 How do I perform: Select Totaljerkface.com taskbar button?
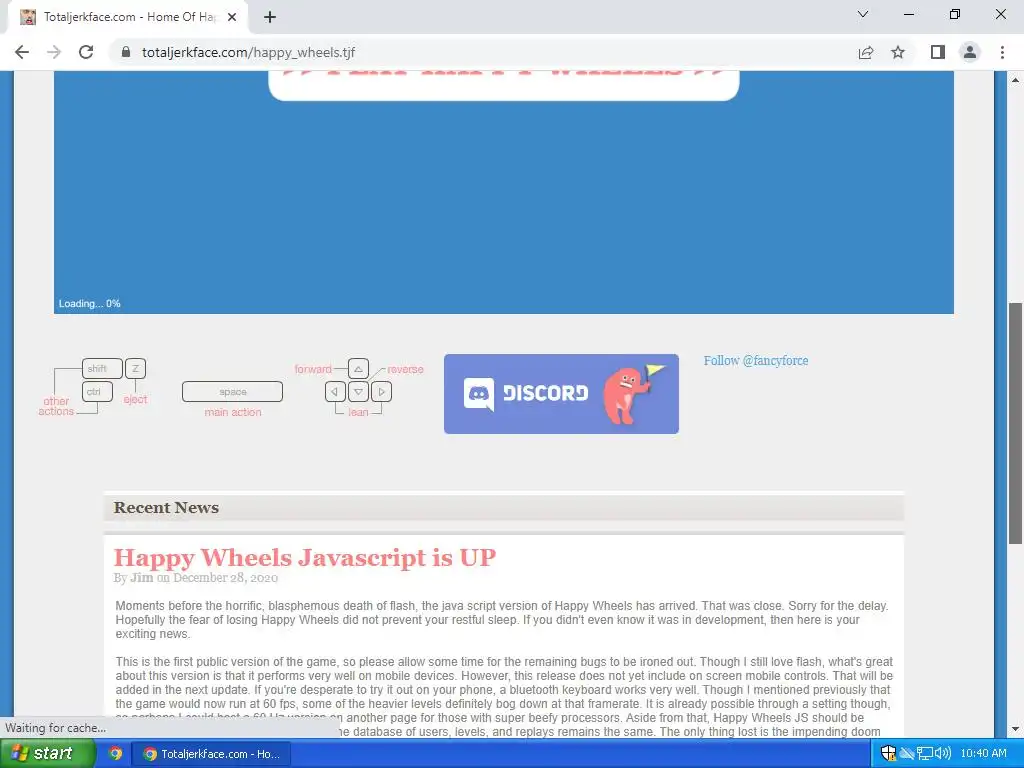point(212,754)
